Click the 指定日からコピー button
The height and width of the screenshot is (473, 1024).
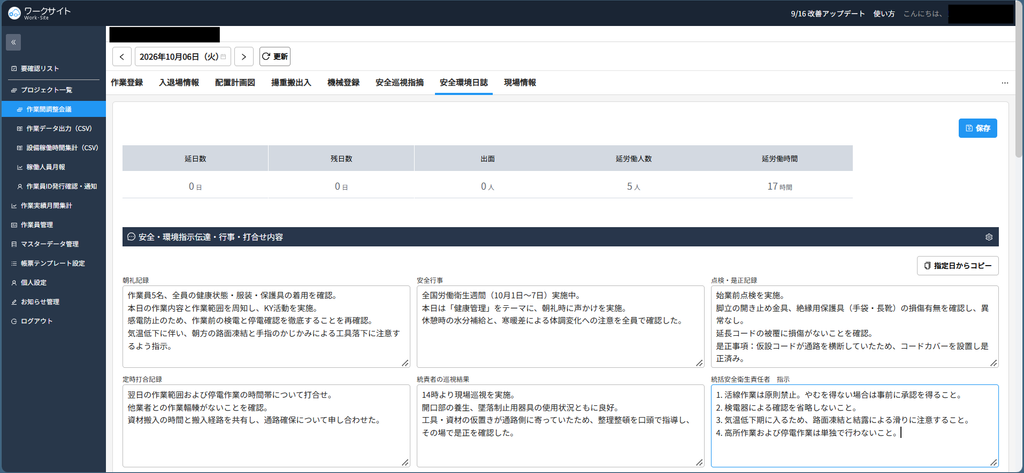(957, 266)
